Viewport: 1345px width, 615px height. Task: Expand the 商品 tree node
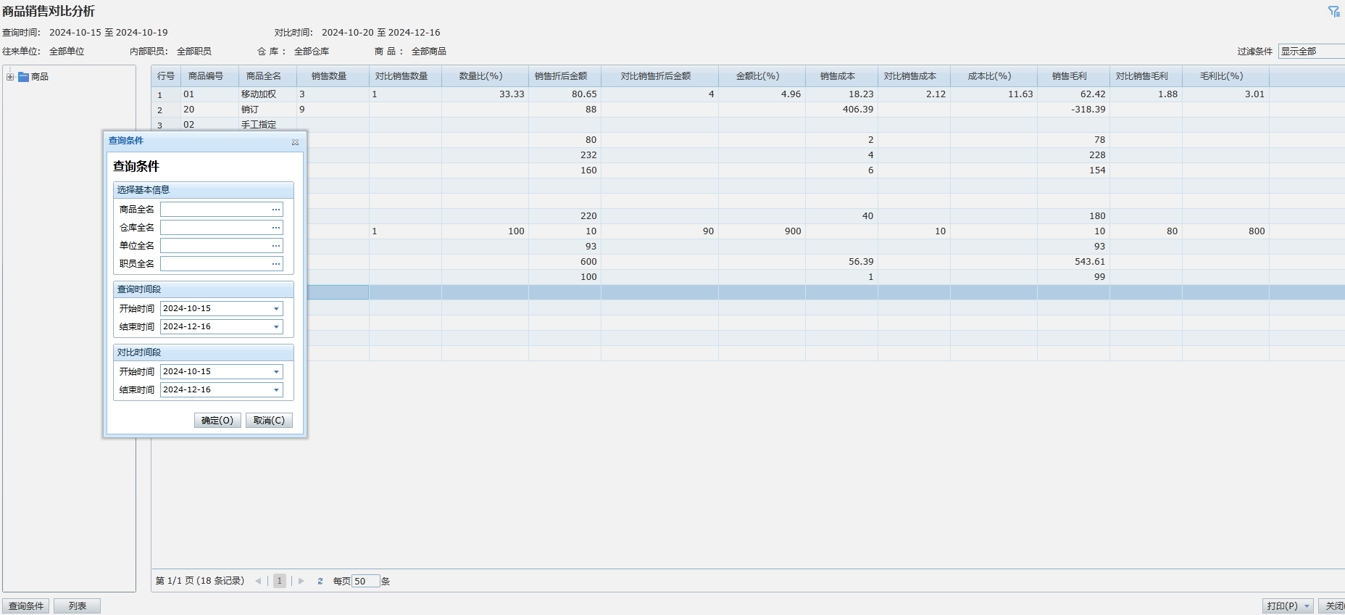10,77
